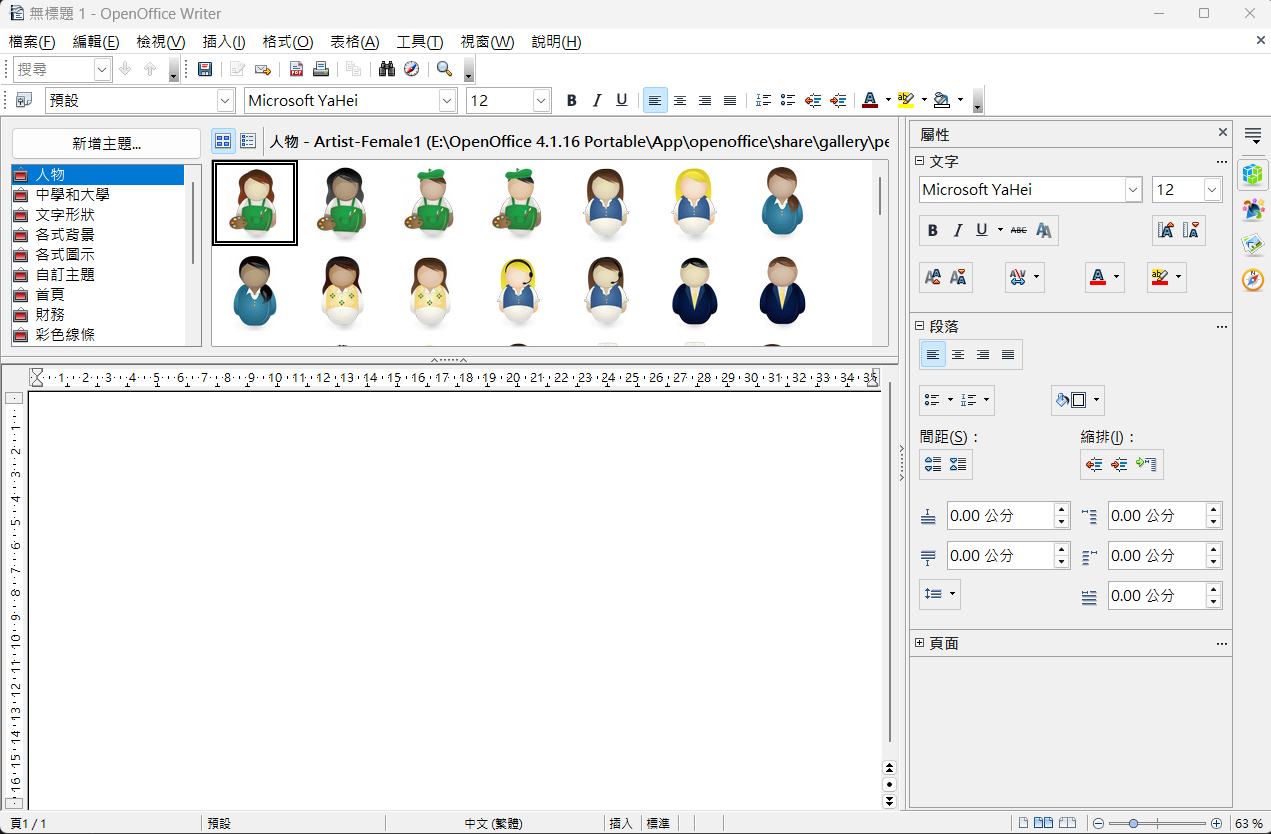Click the zoom slider in status bar
Screen dimensions: 1271x834
pyautogui.click(x=1134, y=823)
